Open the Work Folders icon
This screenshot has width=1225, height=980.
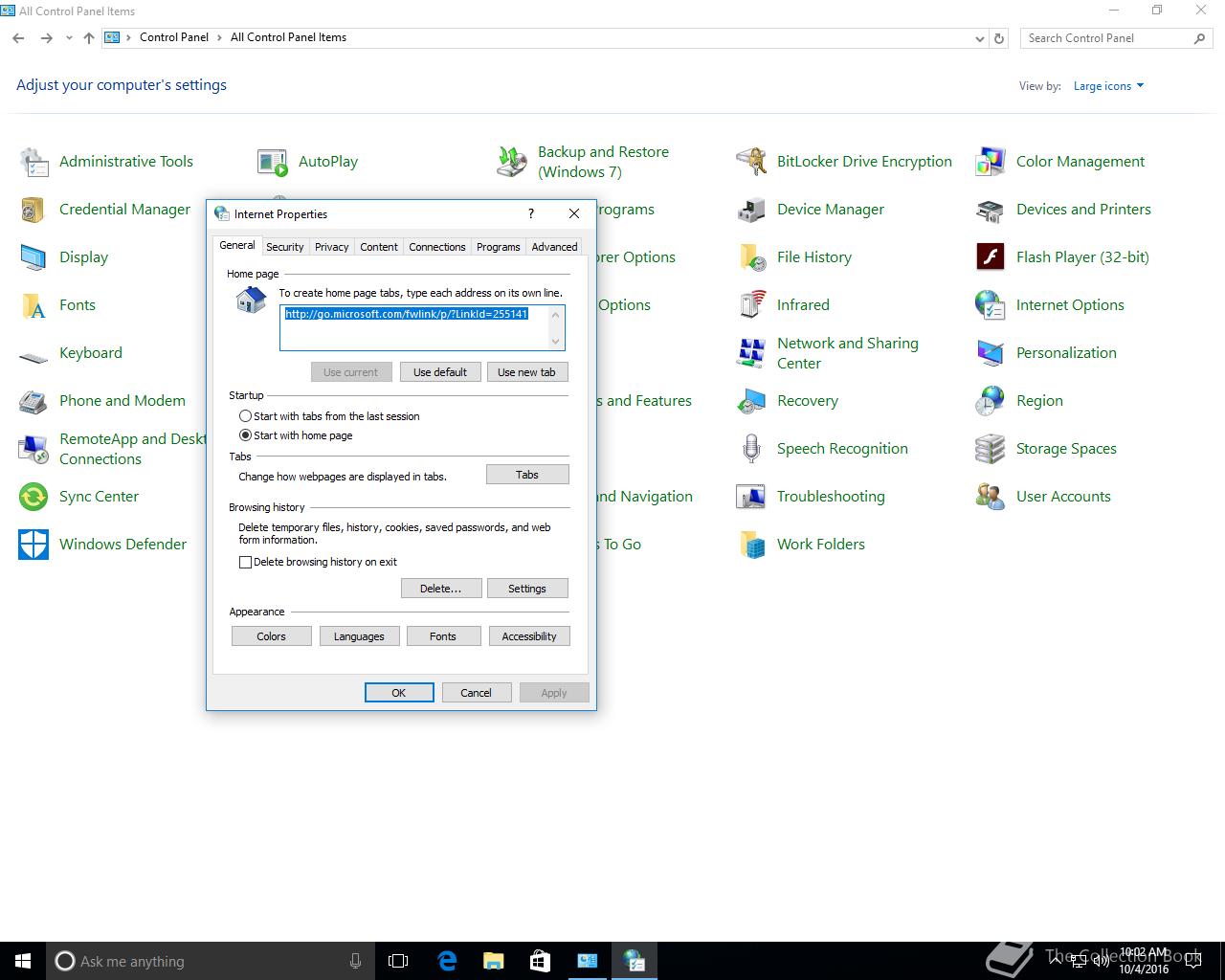(x=751, y=545)
